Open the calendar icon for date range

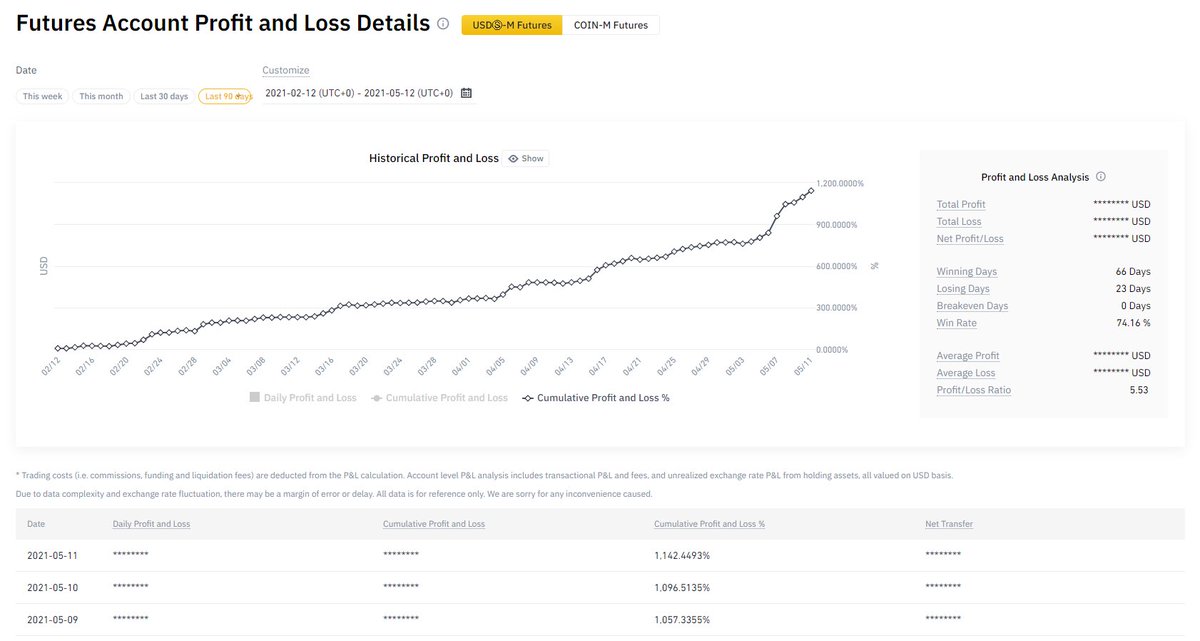[x=466, y=93]
